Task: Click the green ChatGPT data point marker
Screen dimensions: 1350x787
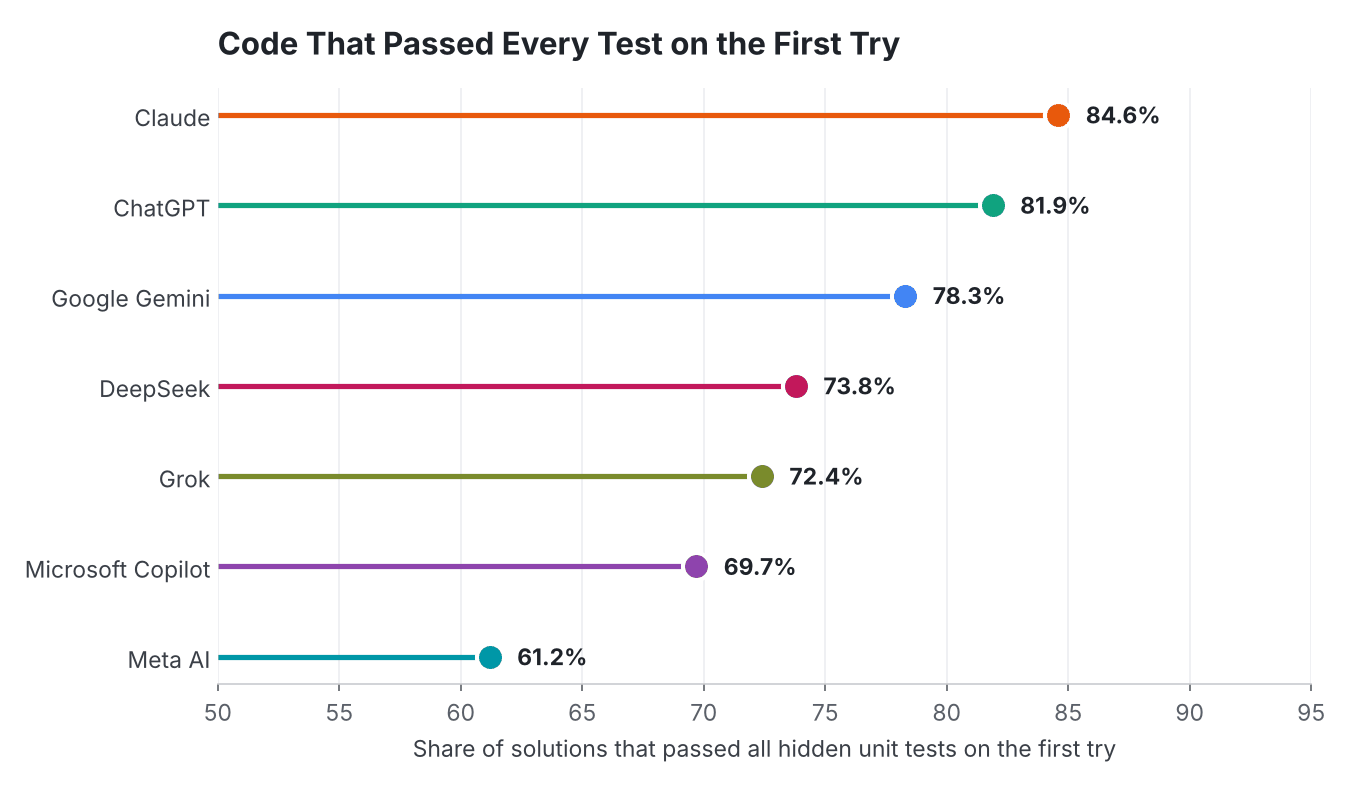Action: (x=993, y=206)
